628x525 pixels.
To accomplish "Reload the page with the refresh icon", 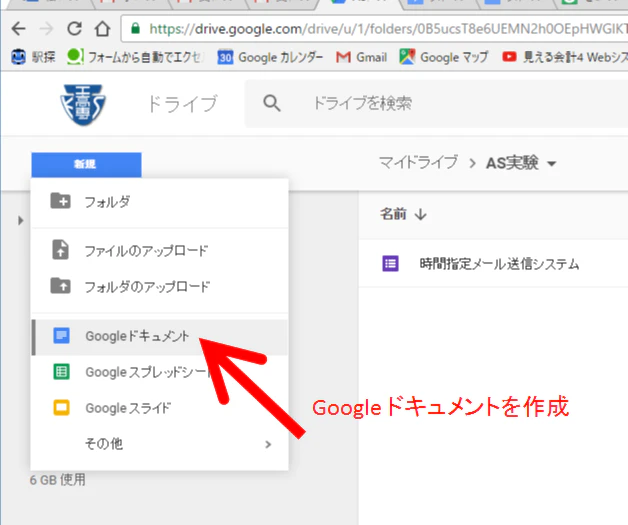I will click(x=74, y=29).
